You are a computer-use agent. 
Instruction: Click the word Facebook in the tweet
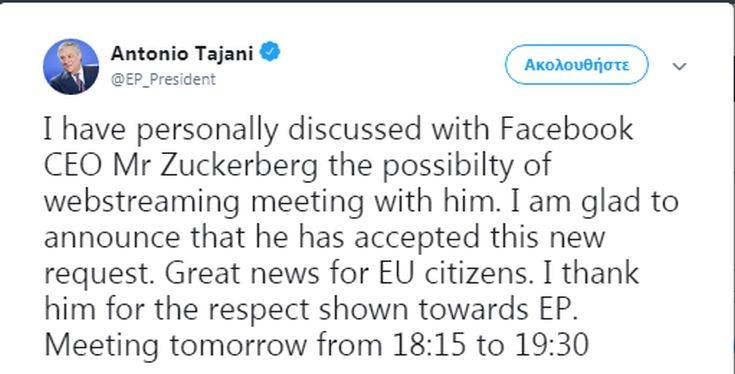click(x=566, y=129)
